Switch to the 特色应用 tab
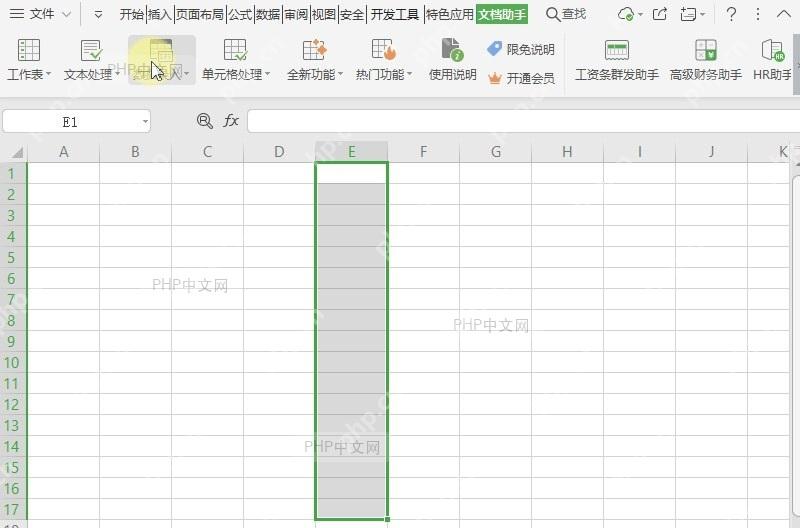The height and width of the screenshot is (528, 800). click(450, 14)
